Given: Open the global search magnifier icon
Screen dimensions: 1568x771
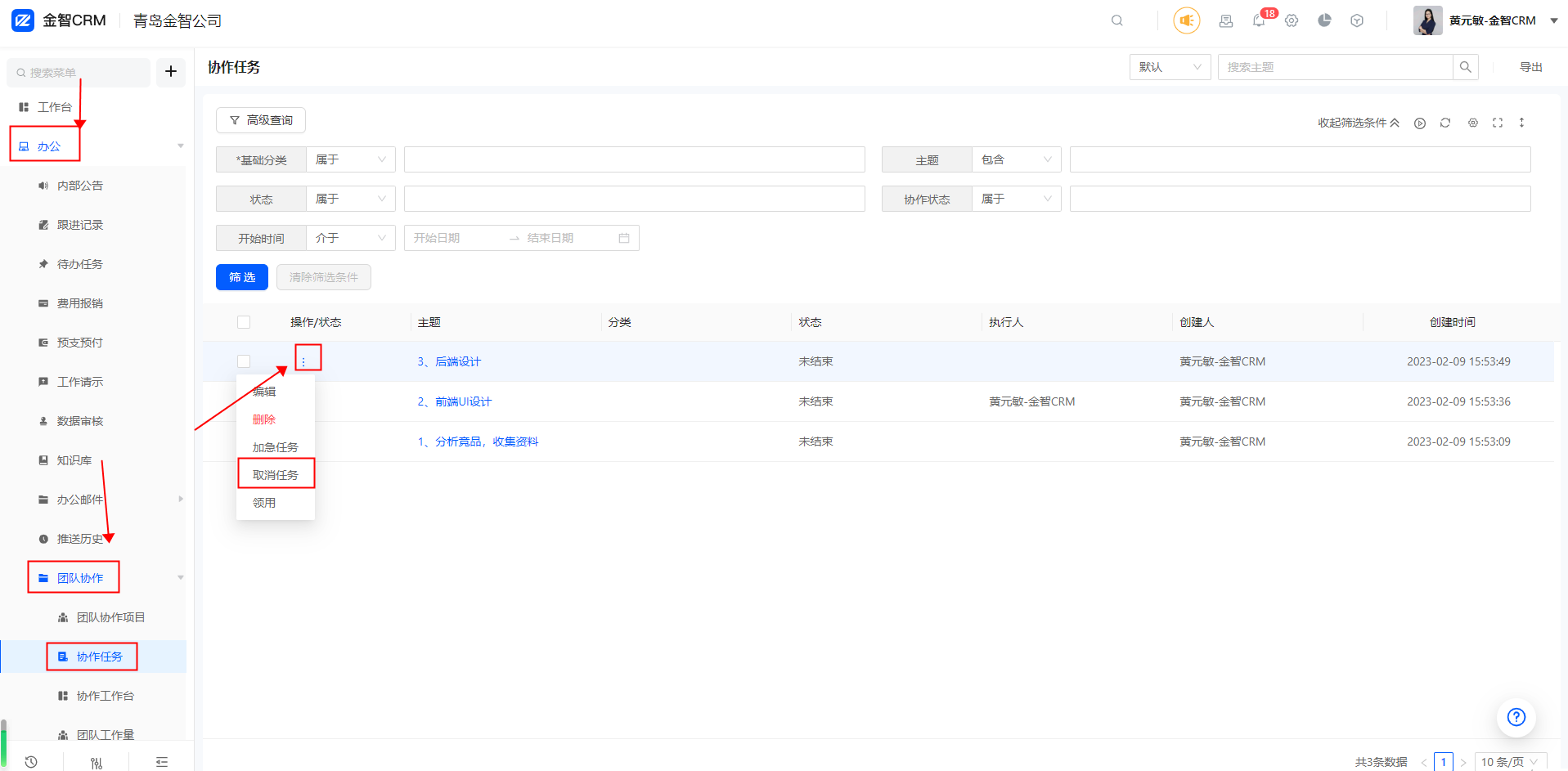Looking at the screenshot, I should pos(1116,20).
